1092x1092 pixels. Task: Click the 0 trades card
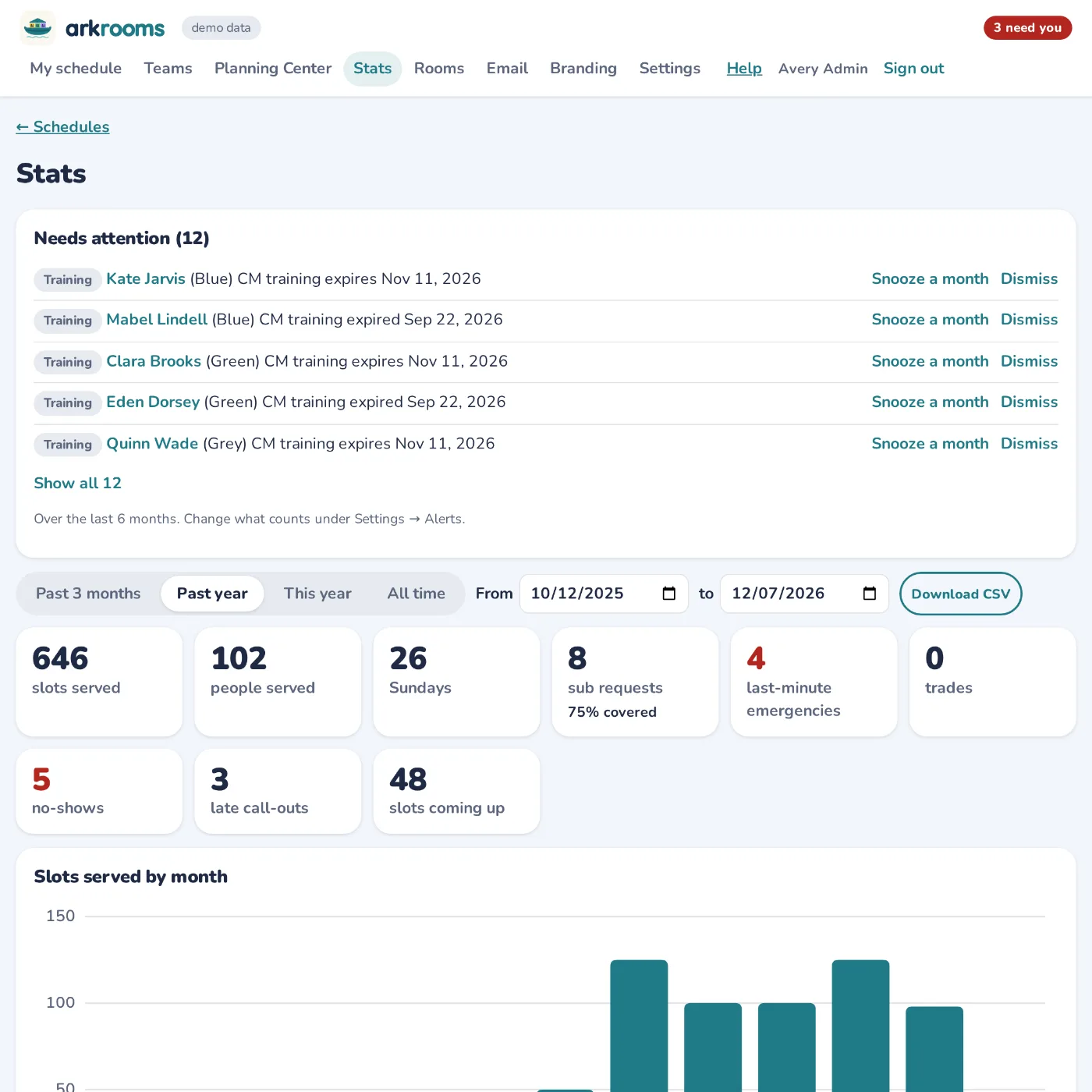coord(992,682)
